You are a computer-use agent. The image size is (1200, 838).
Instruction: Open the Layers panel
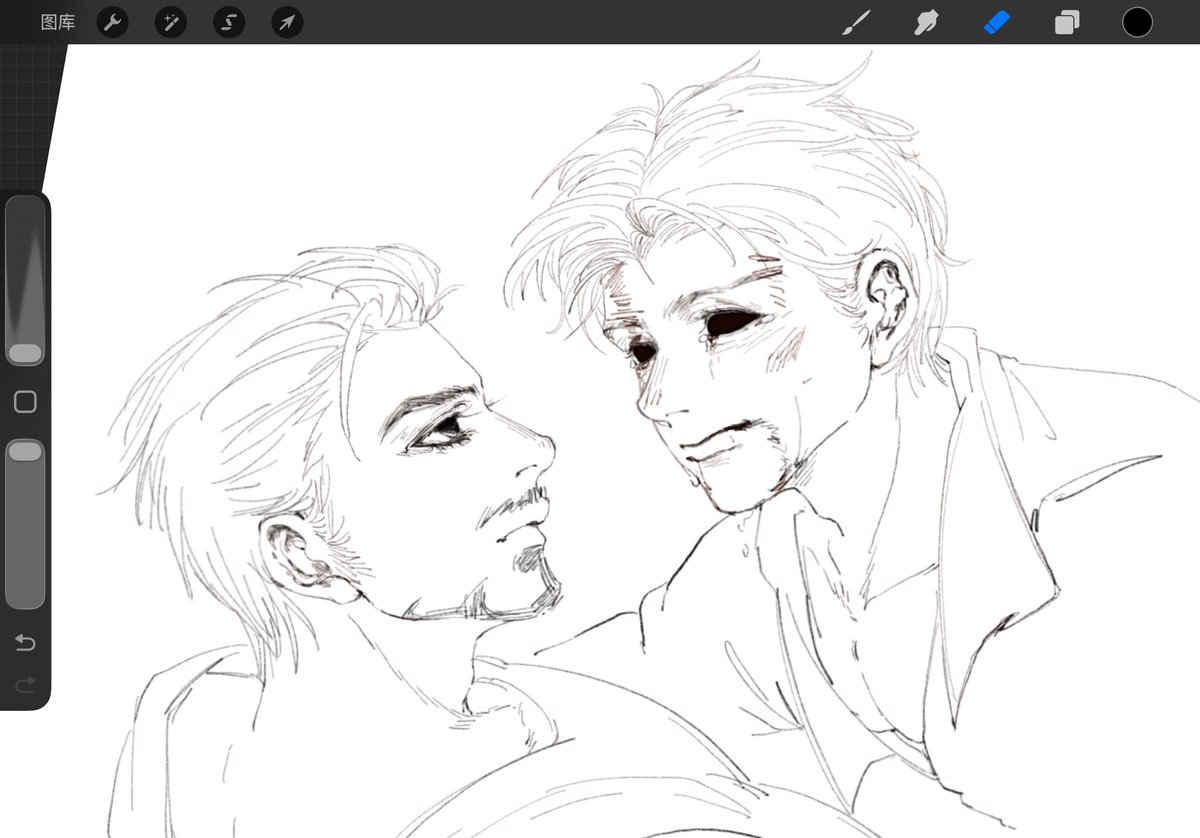click(1067, 22)
